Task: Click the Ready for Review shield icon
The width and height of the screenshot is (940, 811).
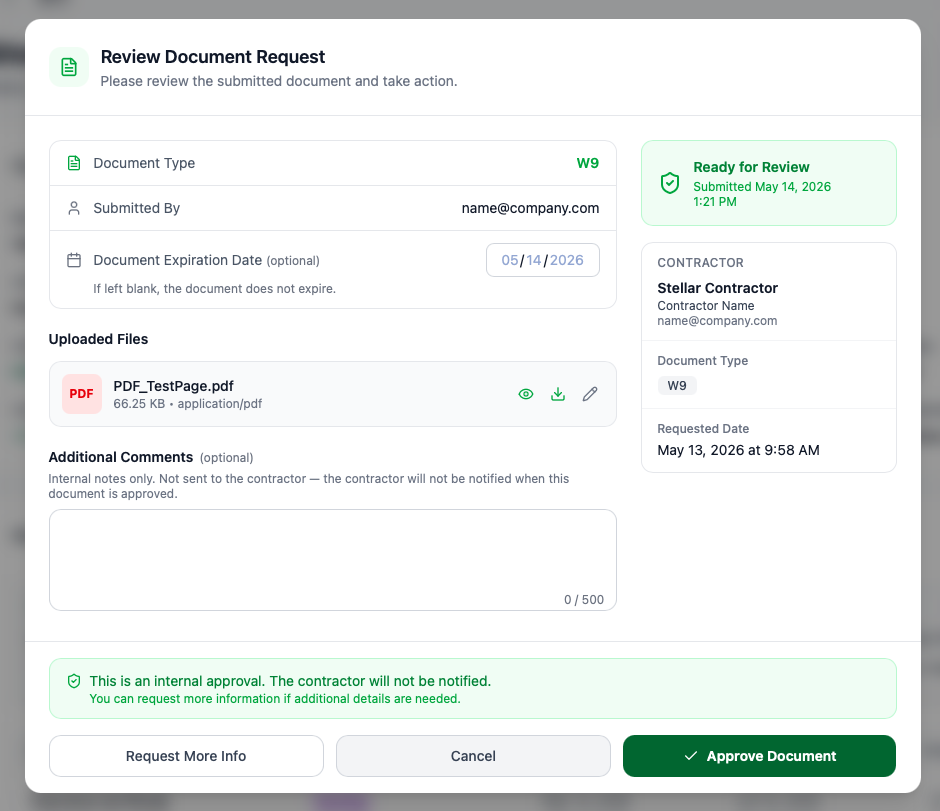Action: pyautogui.click(x=670, y=183)
